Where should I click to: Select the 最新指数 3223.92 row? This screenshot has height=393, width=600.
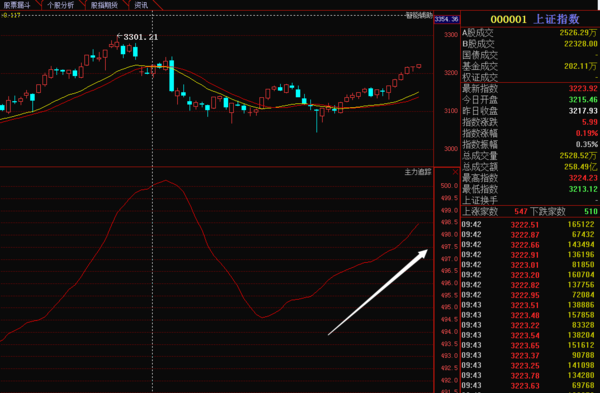point(530,88)
